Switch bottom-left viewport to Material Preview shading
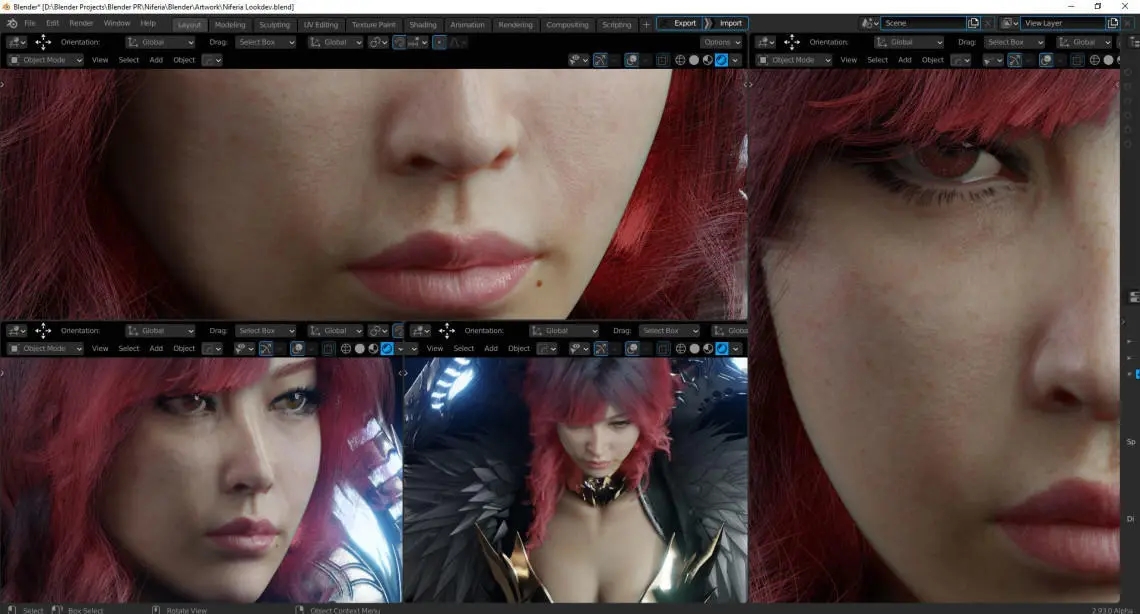 click(x=374, y=349)
